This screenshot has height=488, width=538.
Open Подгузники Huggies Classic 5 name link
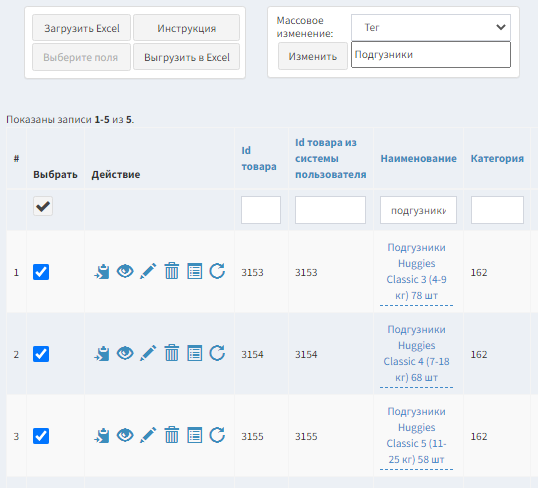point(417,435)
